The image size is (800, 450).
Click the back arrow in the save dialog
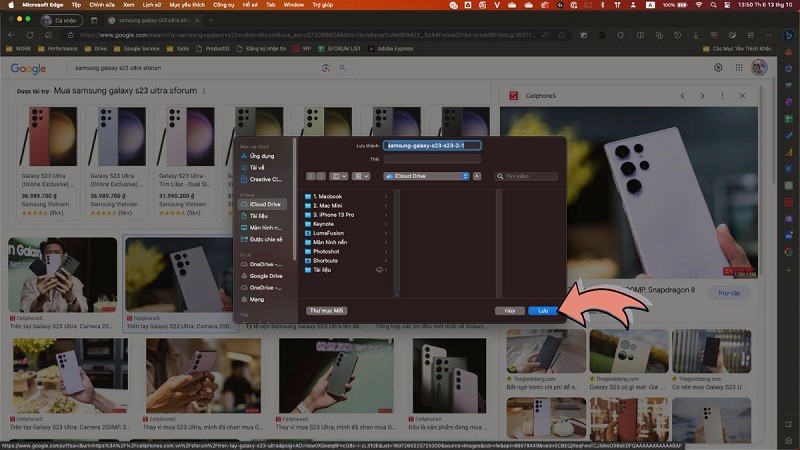(310, 176)
